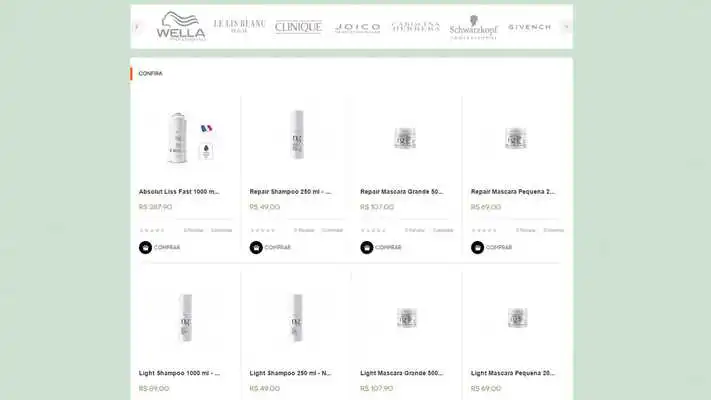Viewport: 711px width, 400px height.
Task: View Light Mascara Grande 500 product image
Action: point(406,317)
